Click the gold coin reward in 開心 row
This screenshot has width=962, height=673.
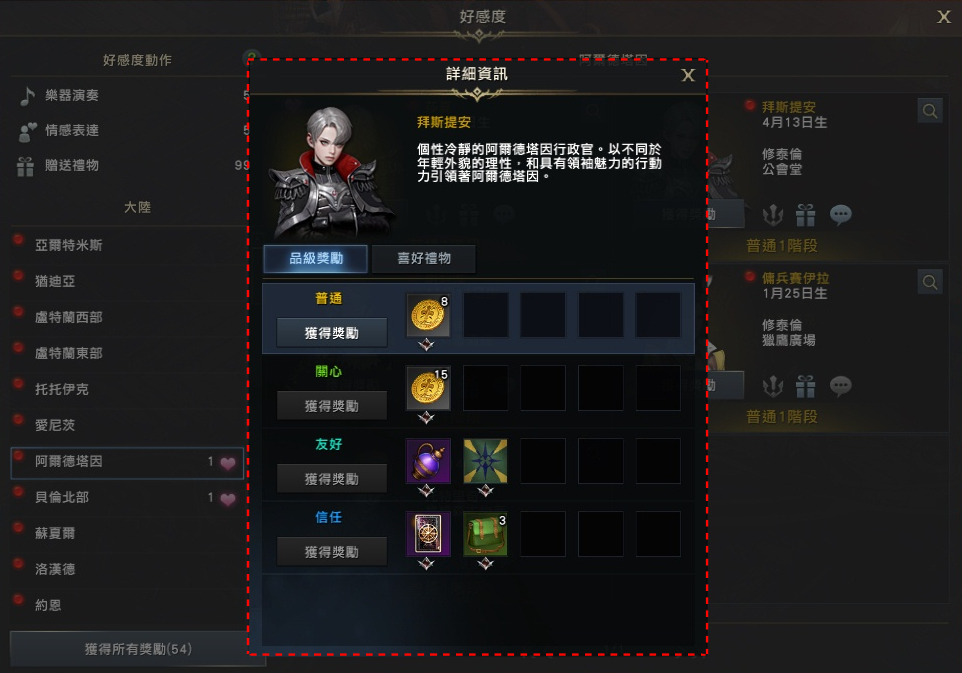428,388
